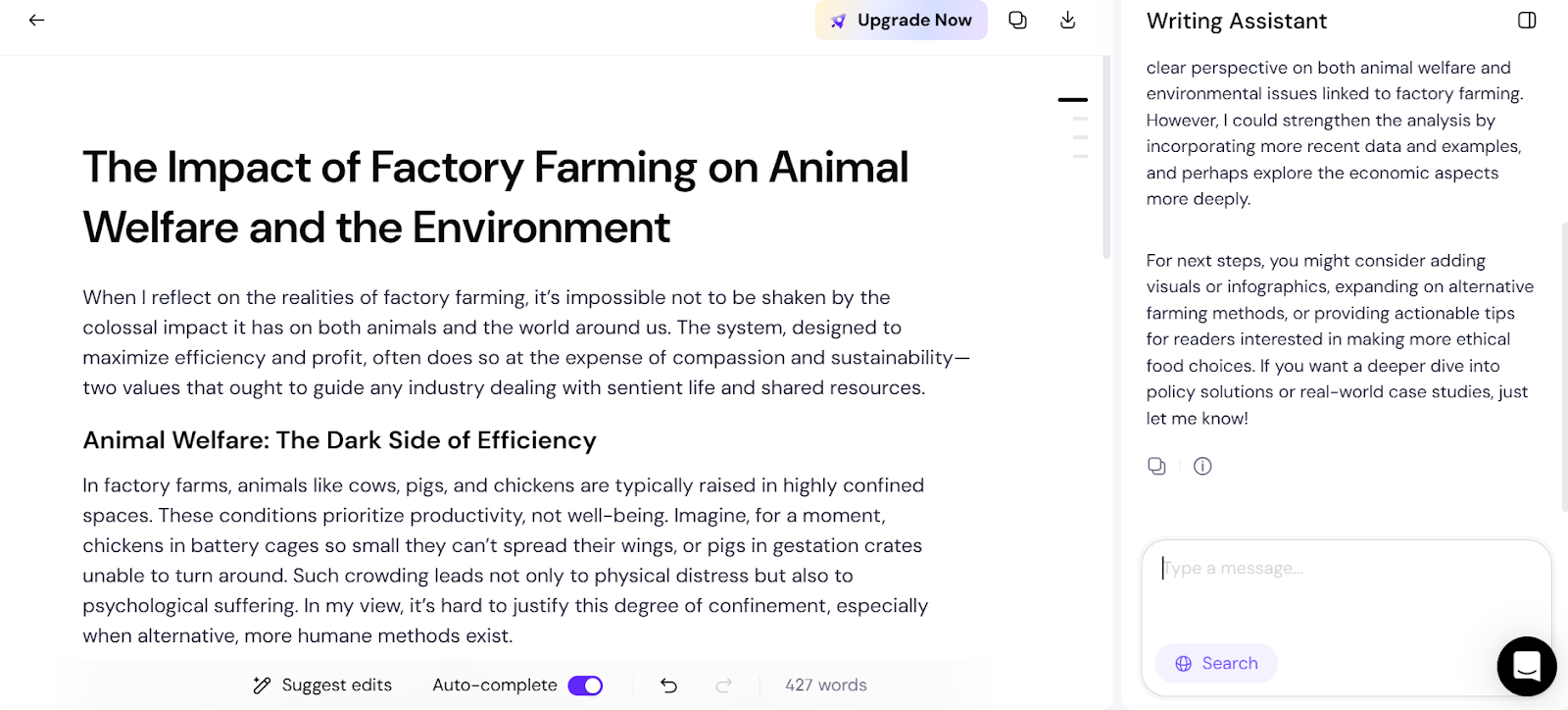Download the document using the download icon
1568x710 pixels.
click(x=1068, y=20)
